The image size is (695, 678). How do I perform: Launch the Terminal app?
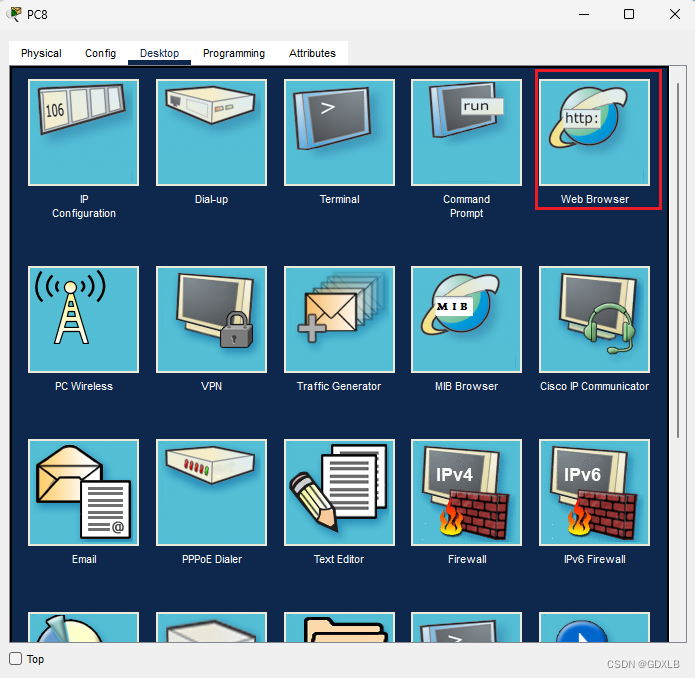pos(339,132)
